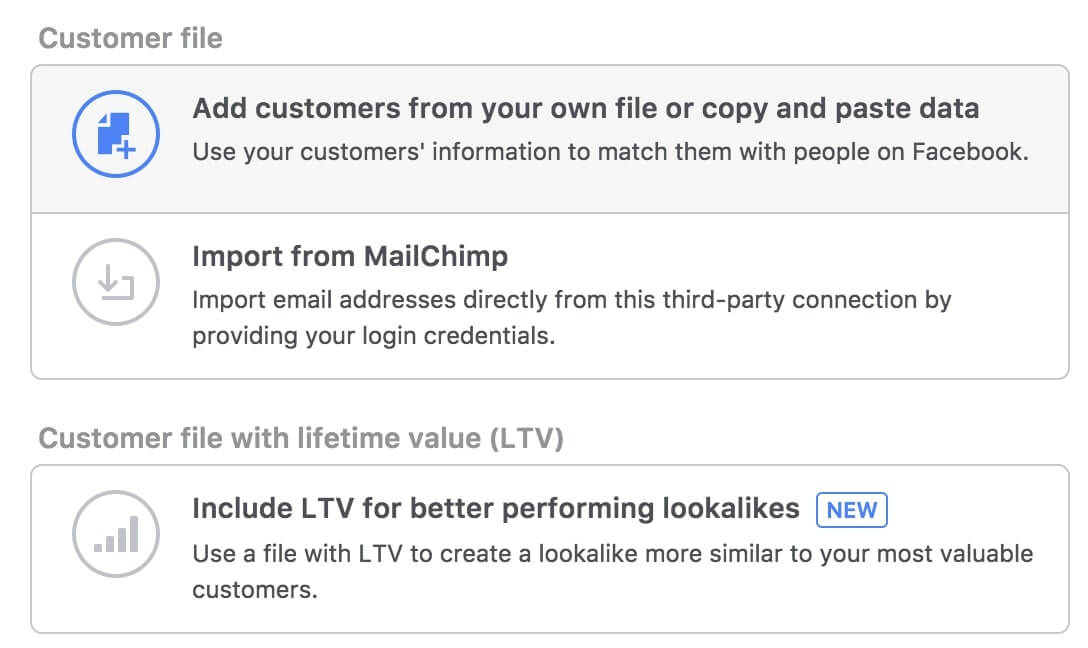Choose the 'Import from MailChimp' heading
Viewport: 1088px width, 648px height.
point(350,257)
